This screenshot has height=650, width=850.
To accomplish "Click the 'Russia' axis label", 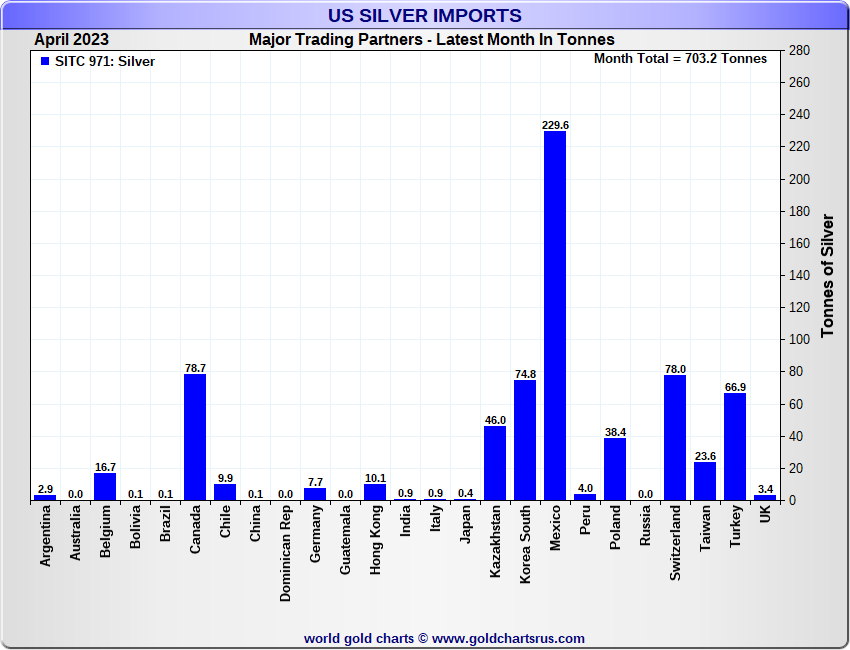I will pyautogui.click(x=645, y=525).
